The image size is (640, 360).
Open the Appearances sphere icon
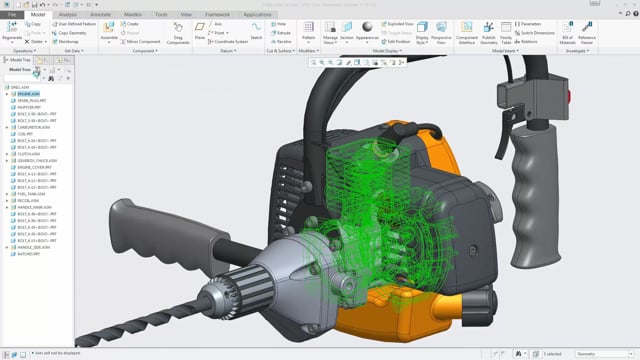click(x=367, y=27)
